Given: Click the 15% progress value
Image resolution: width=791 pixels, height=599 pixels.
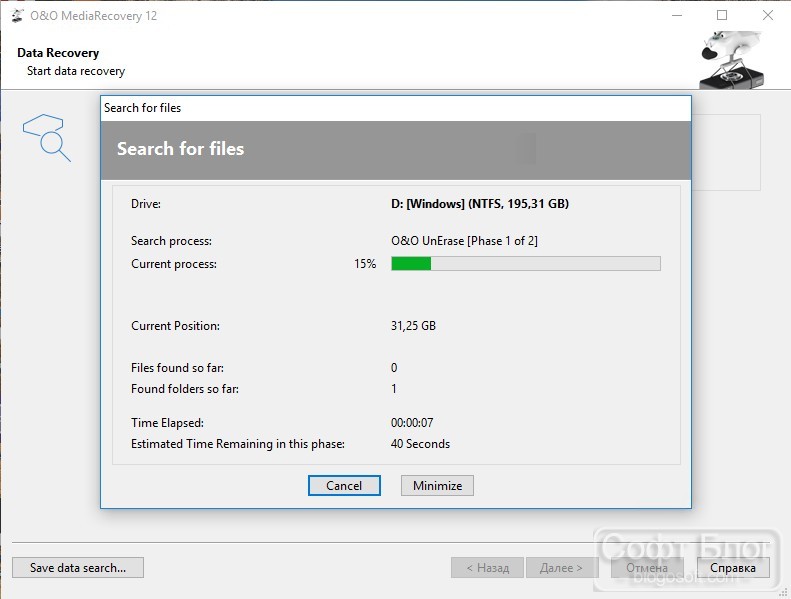Looking at the screenshot, I should pyautogui.click(x=365, y=263).
